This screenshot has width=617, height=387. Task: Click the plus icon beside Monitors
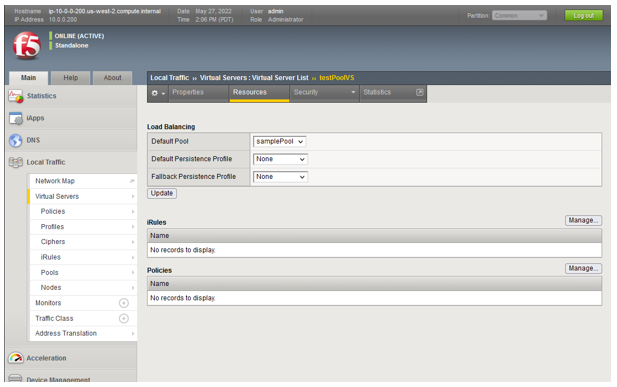[124, 303]
